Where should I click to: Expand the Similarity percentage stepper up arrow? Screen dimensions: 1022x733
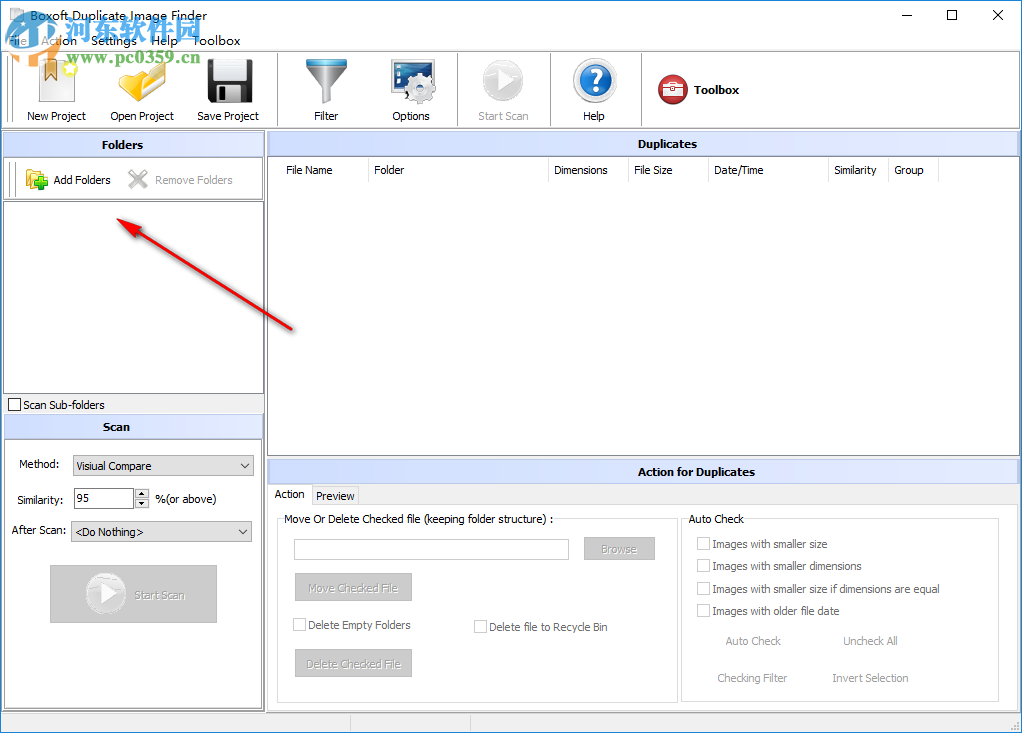point(141,492)
